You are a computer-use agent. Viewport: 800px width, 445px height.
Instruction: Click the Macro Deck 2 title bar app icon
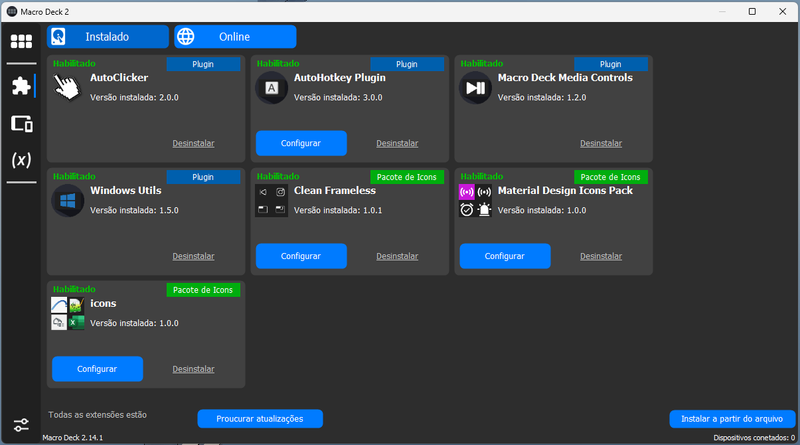(x=12, y=11)
